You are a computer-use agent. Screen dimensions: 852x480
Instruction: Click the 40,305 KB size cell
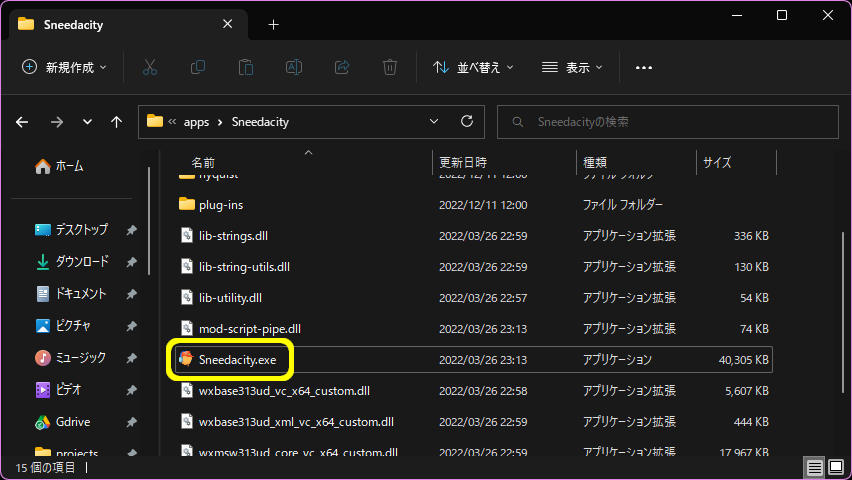click(743, 360)
